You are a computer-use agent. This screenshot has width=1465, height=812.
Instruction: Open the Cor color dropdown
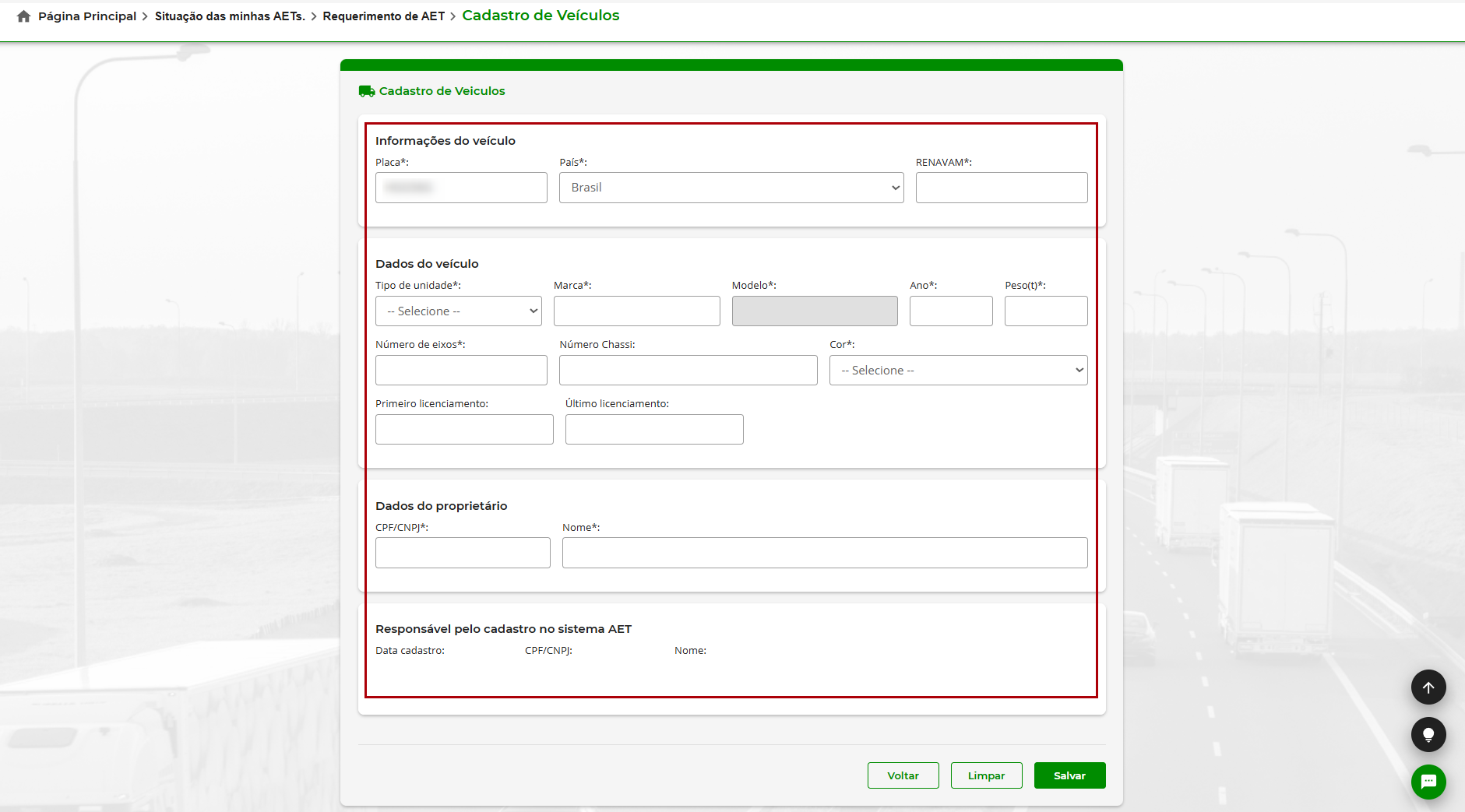click(959, 371)
